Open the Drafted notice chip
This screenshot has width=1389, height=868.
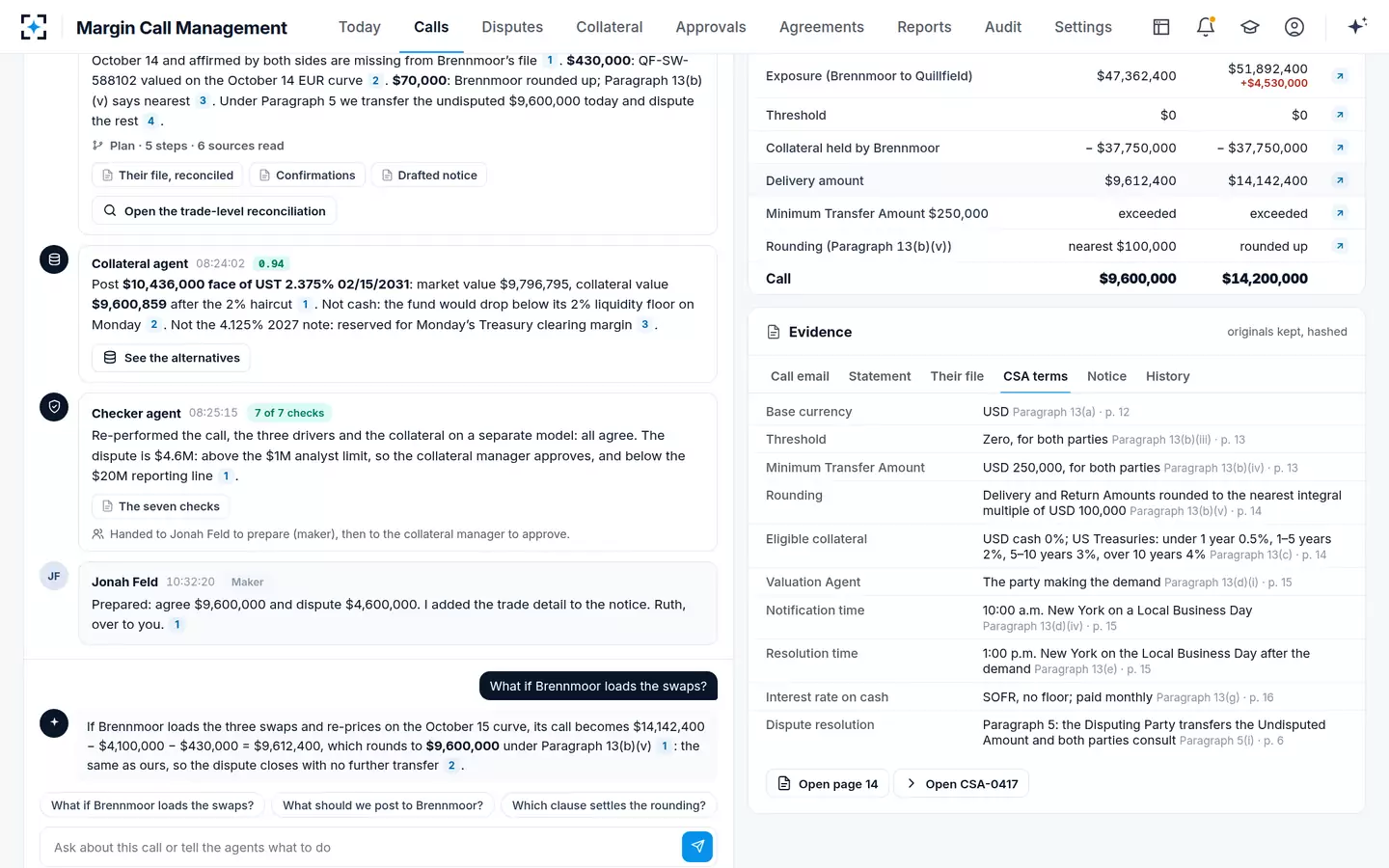pyautogui.click(x=428, y=176)
